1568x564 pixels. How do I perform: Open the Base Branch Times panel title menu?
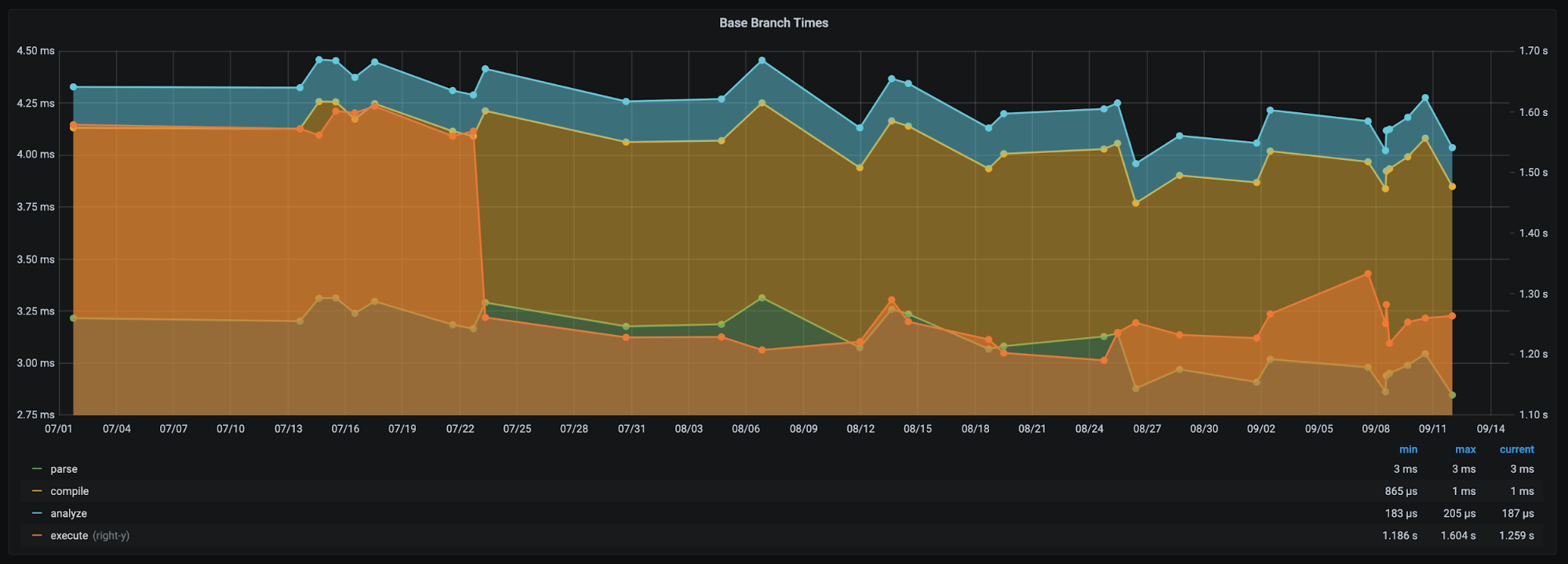773,23
